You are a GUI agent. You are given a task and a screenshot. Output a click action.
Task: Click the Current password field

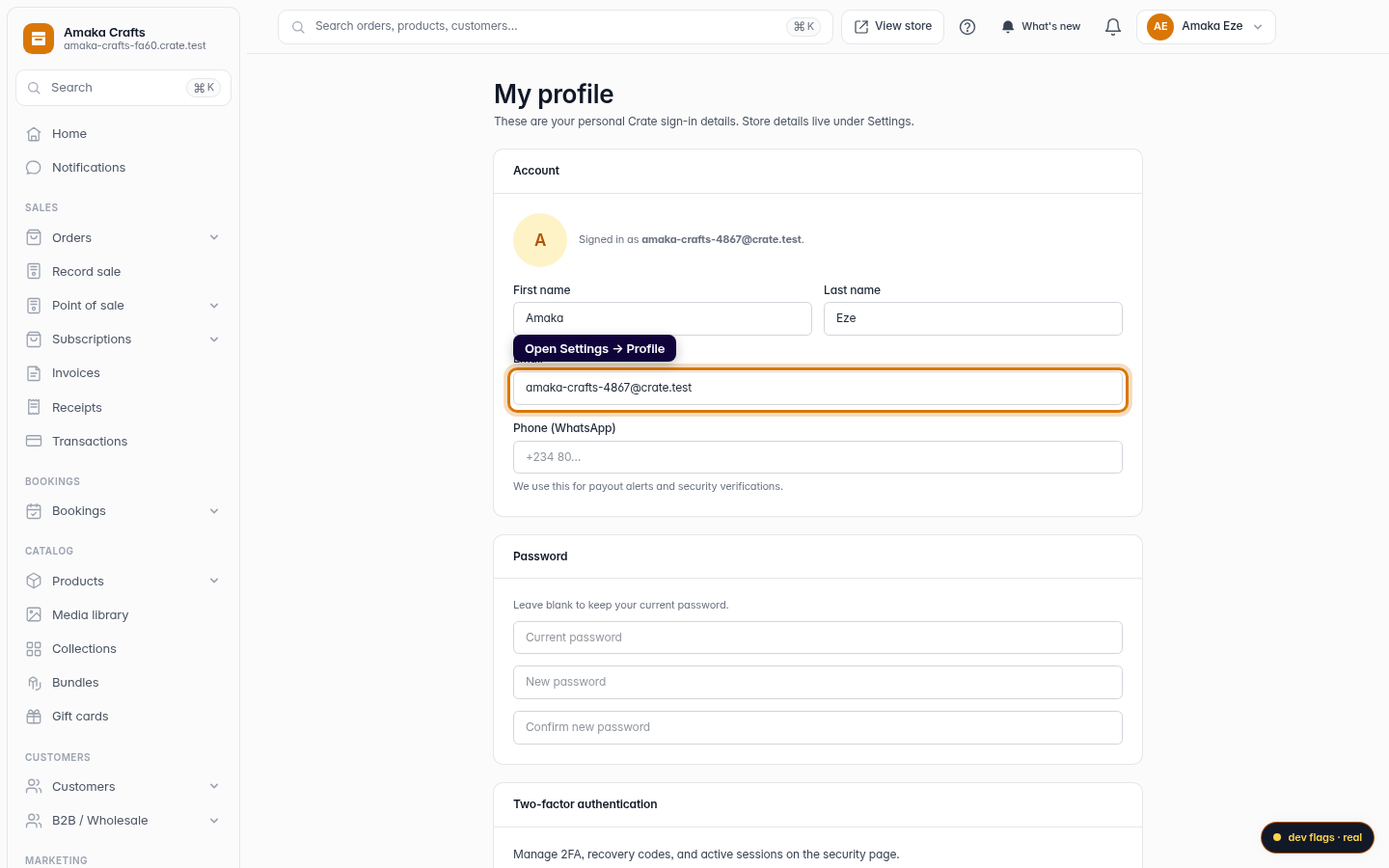coord(818,637)
